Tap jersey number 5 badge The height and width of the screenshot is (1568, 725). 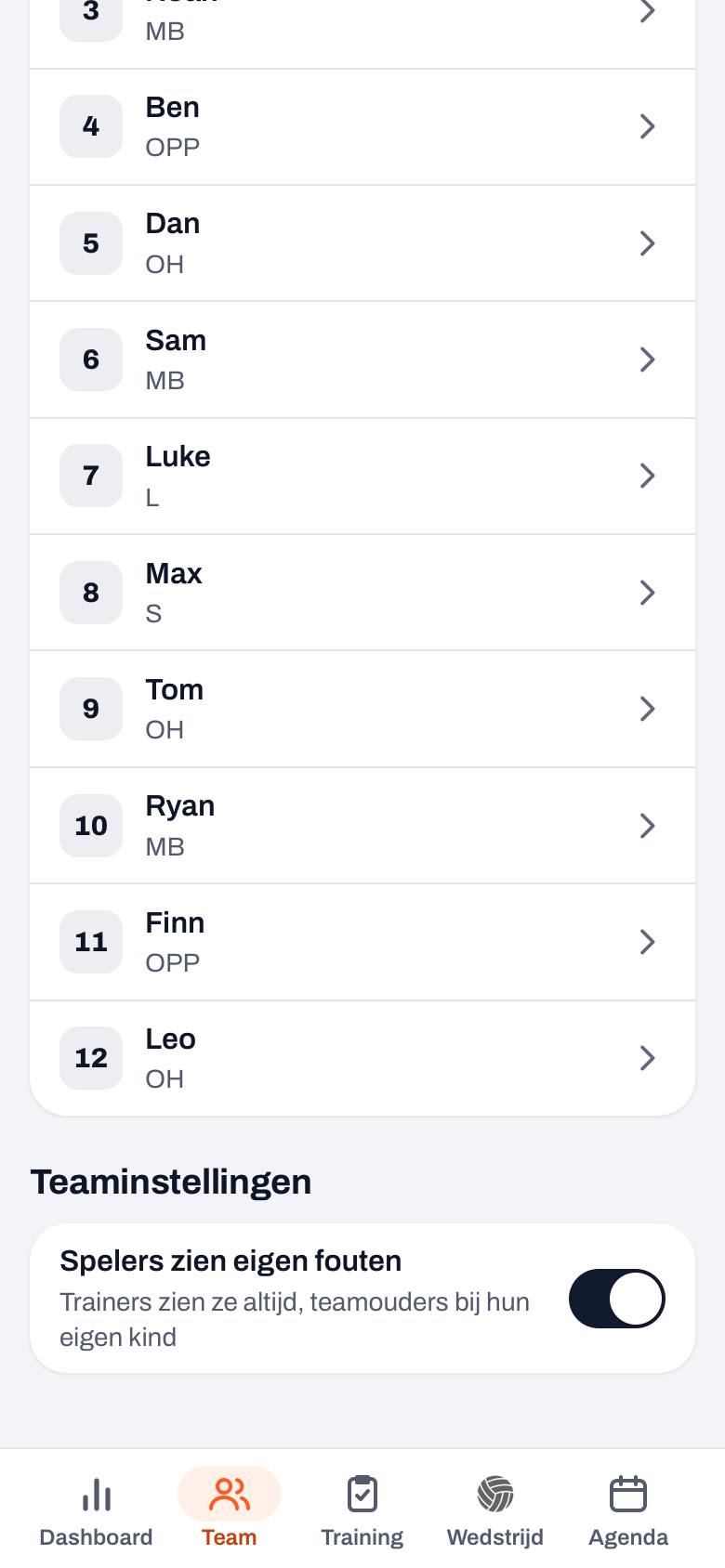[x=91, y=243]
